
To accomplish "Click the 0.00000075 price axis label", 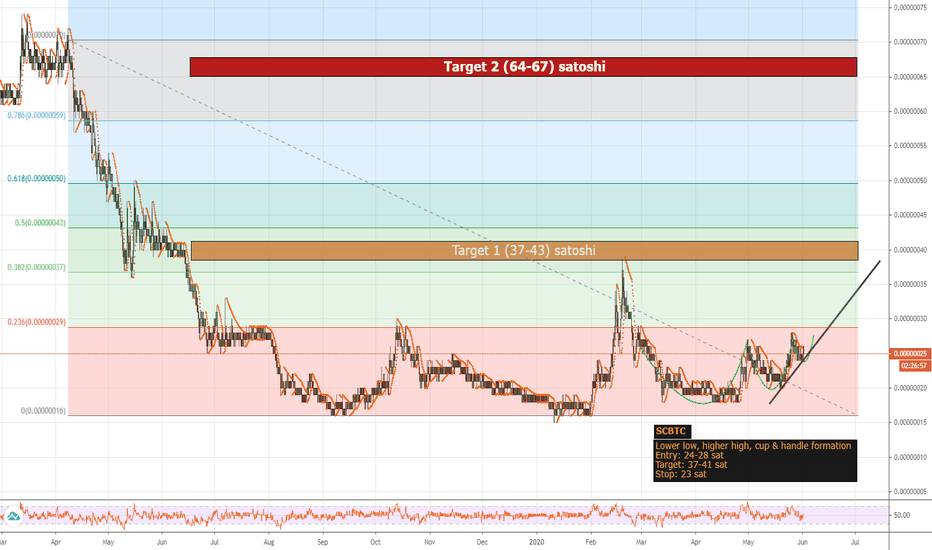I will point(911,8).
